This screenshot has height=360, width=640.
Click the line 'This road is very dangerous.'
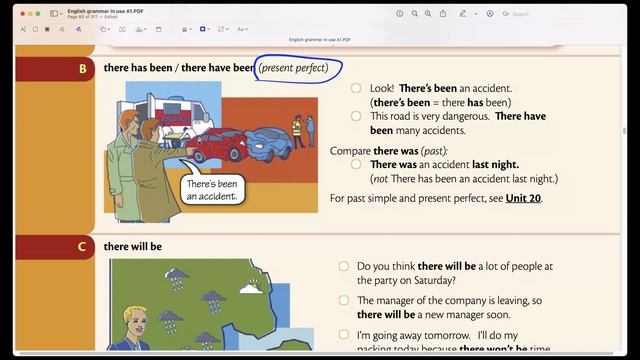[429, 116]
